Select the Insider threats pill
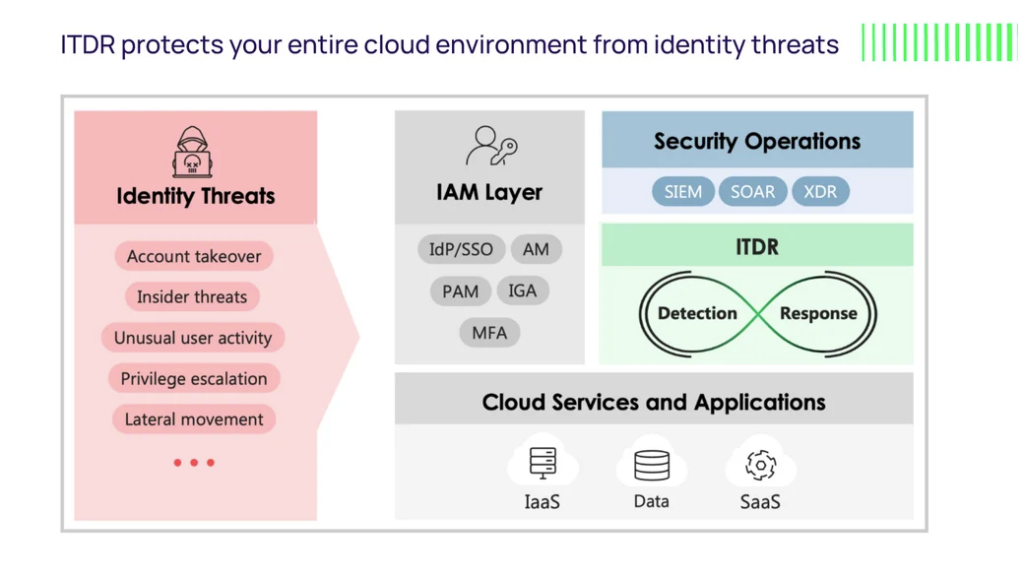Viewport: 1024px width, 579px height. [192, 296]
